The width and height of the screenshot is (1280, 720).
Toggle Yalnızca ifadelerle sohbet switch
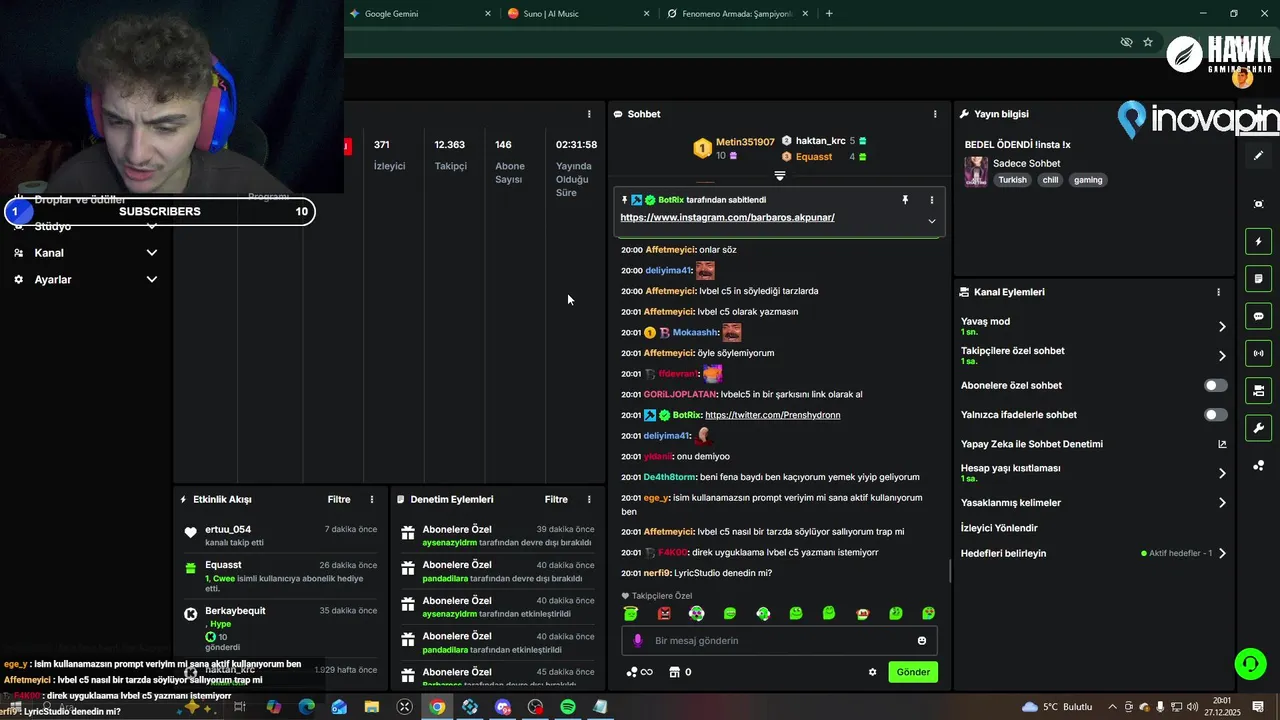click(x=1215, y=414)
